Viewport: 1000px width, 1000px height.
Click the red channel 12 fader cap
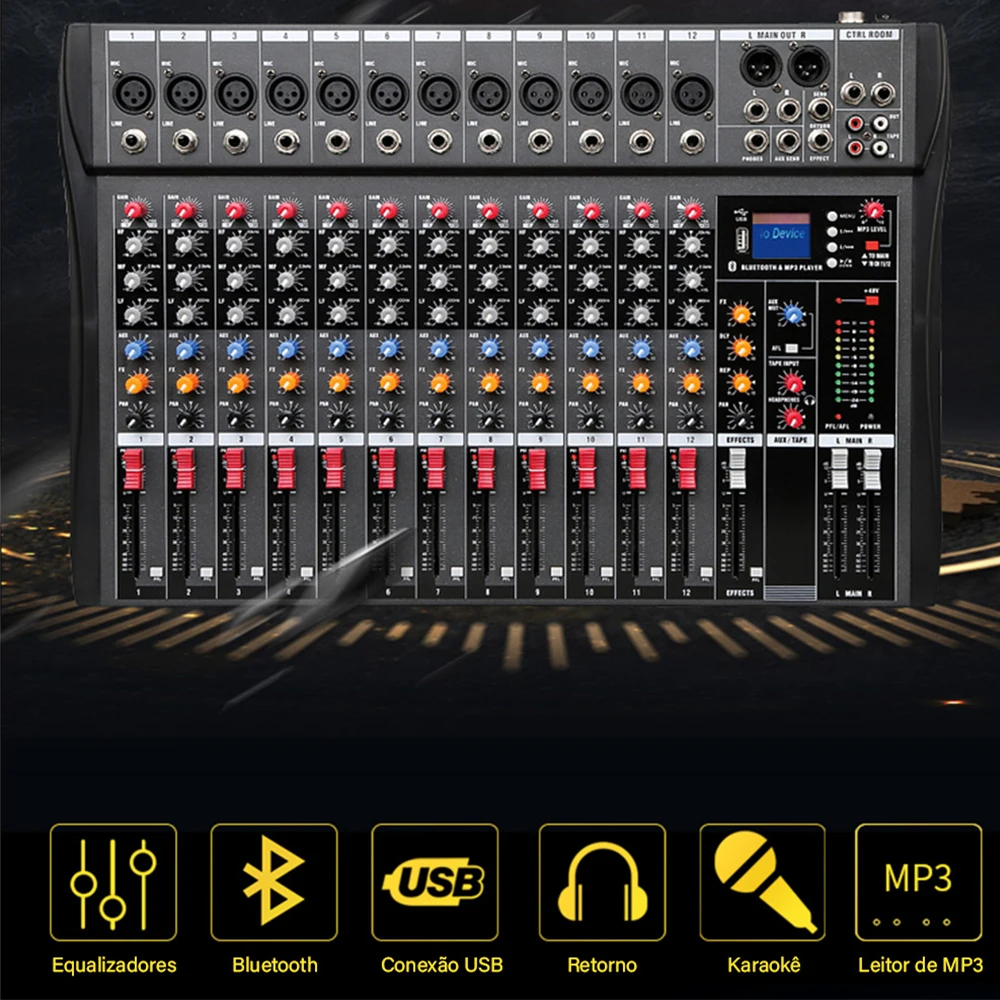pos(687,469)
